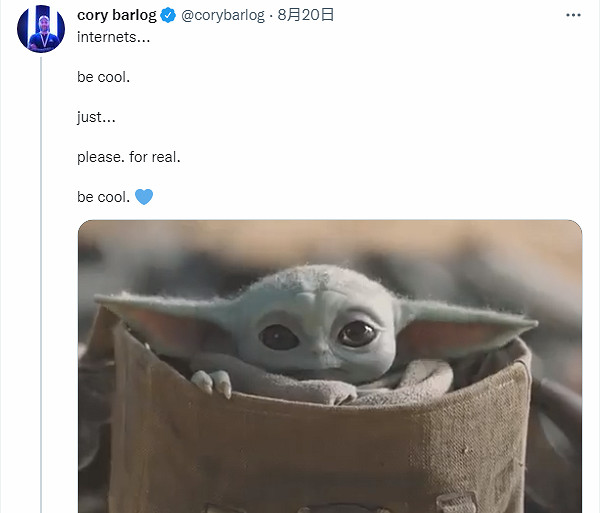602x513 pixels.
Task: Click Baby Yoda's left eye in image
Action: 279,337
